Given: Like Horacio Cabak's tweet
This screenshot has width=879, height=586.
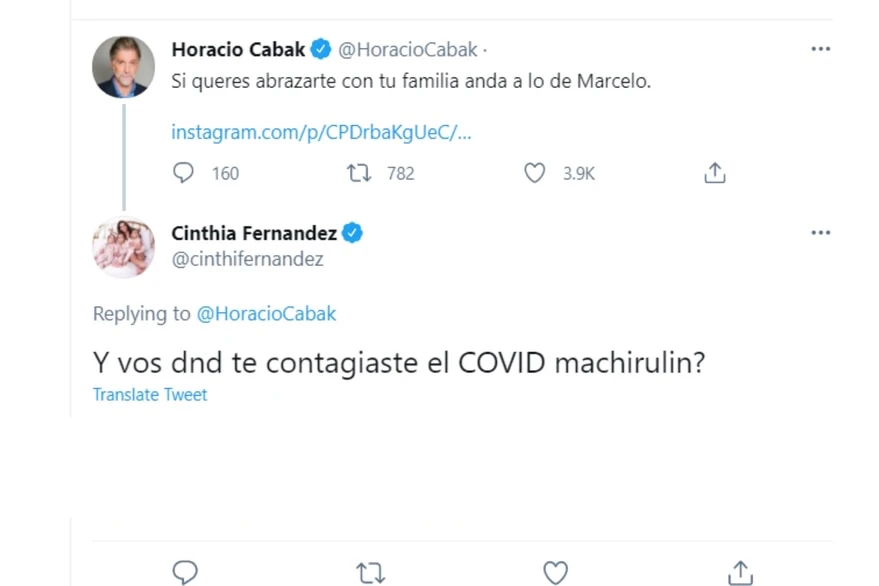Looking at the screenshot, I should pyautogui.click(x=535, y=173).
